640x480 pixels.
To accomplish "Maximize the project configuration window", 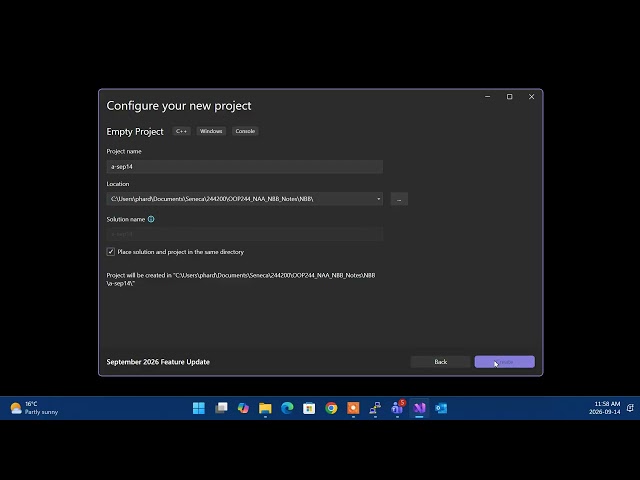I will (x=509, y=97).
